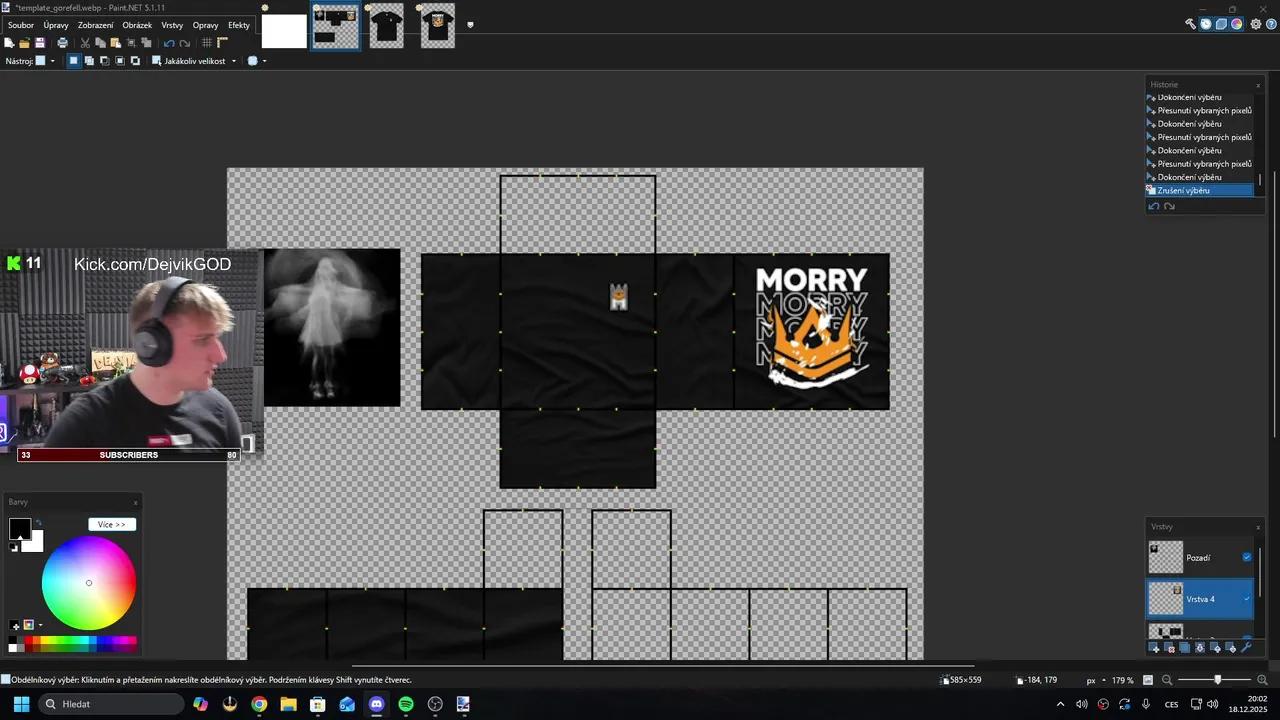Open the Nástroj tool chooser dropdown

pyautogui.click(x=45, y=61)
